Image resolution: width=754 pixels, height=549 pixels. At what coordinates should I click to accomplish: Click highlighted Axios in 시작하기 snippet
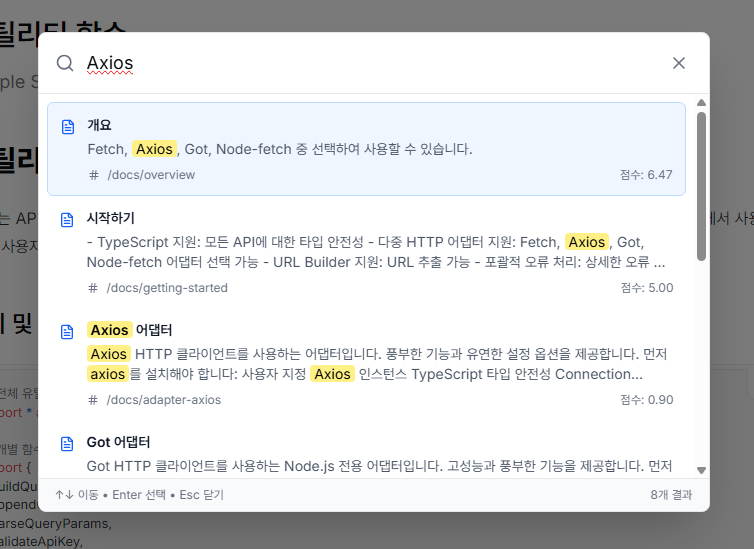587,242
